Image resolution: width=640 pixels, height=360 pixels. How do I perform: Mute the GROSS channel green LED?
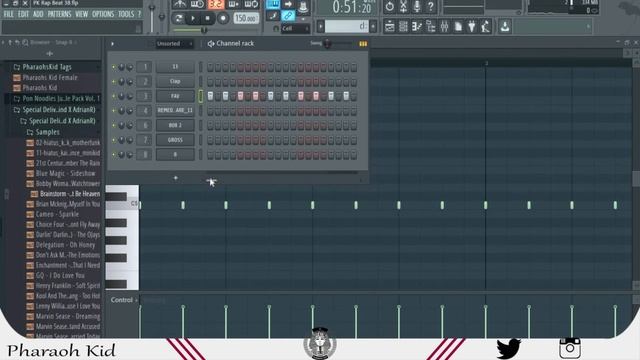pos(113,140)
